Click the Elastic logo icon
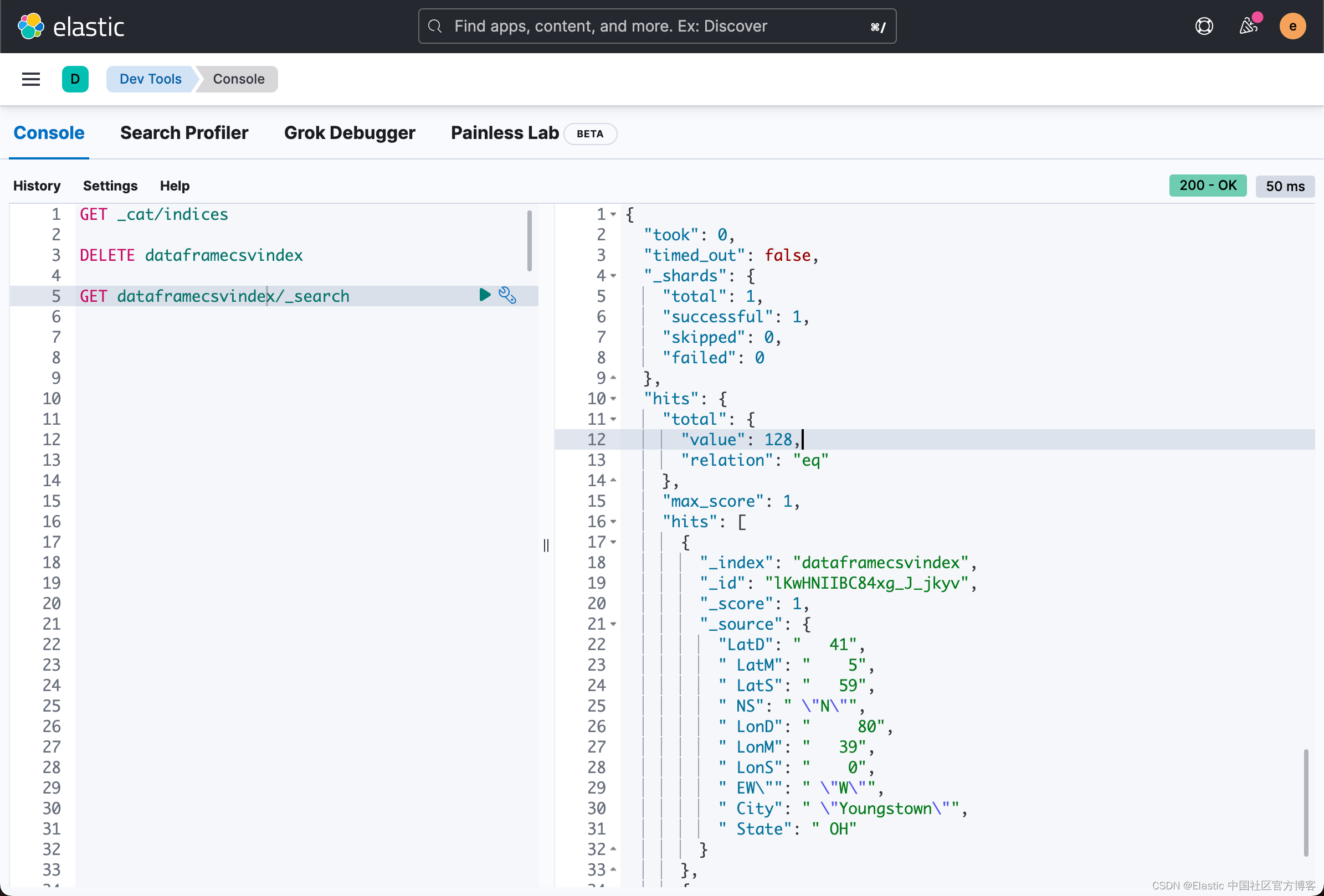 pos(31,26)
